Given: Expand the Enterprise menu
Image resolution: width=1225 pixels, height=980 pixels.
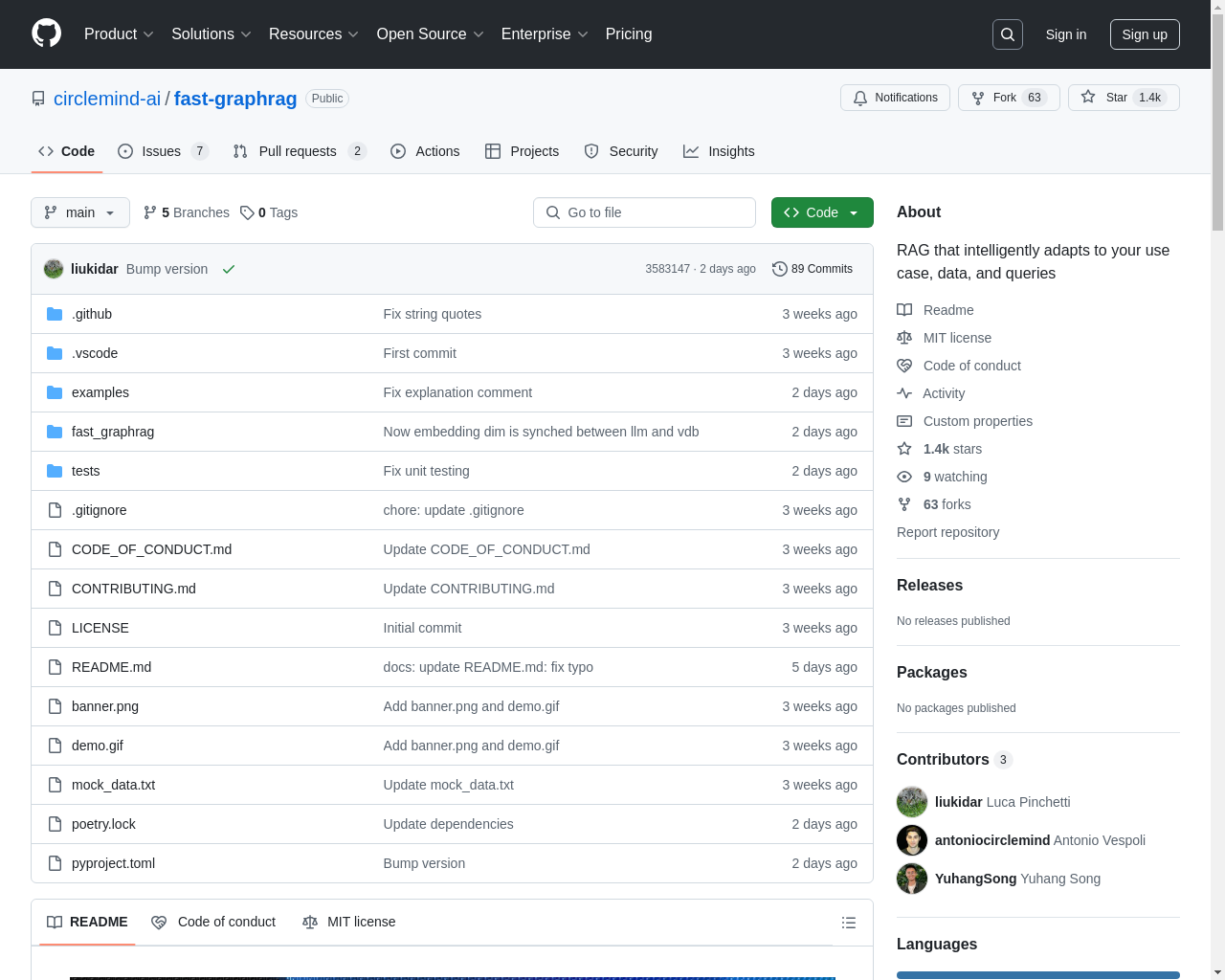Looking at the screenshot, I should click(545, 34).
